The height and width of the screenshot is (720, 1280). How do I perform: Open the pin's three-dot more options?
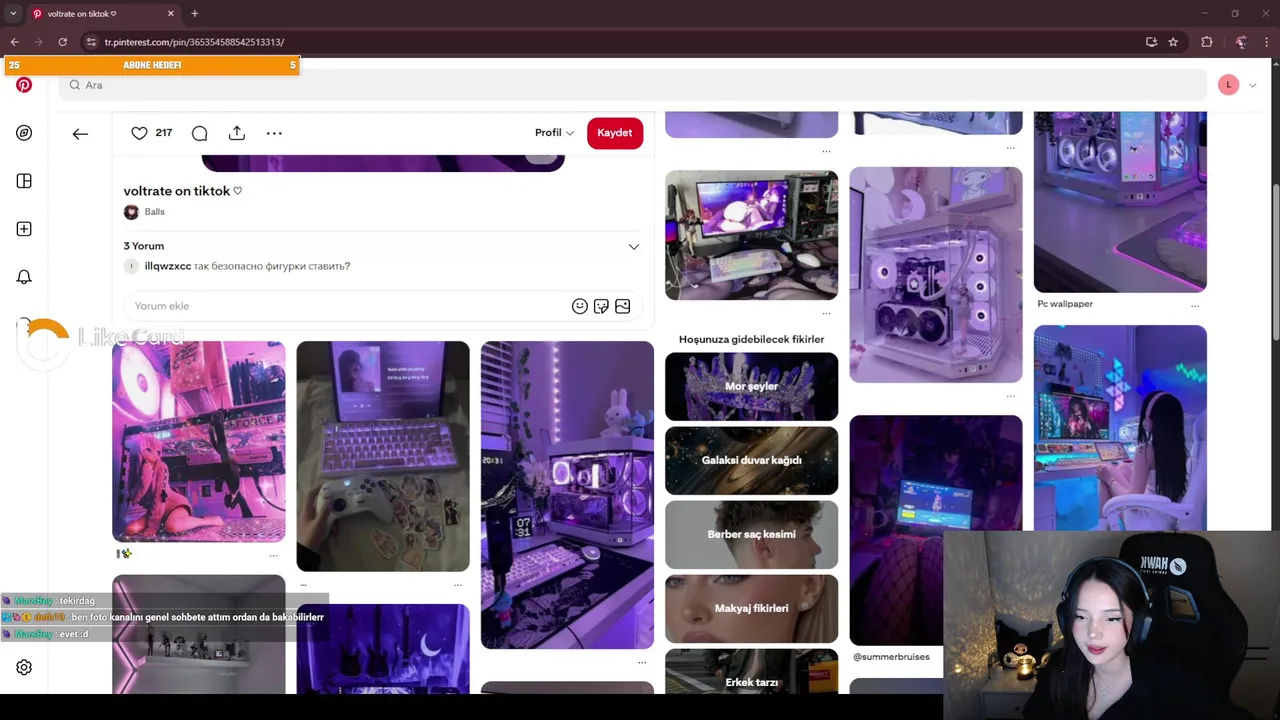point(274,133)
